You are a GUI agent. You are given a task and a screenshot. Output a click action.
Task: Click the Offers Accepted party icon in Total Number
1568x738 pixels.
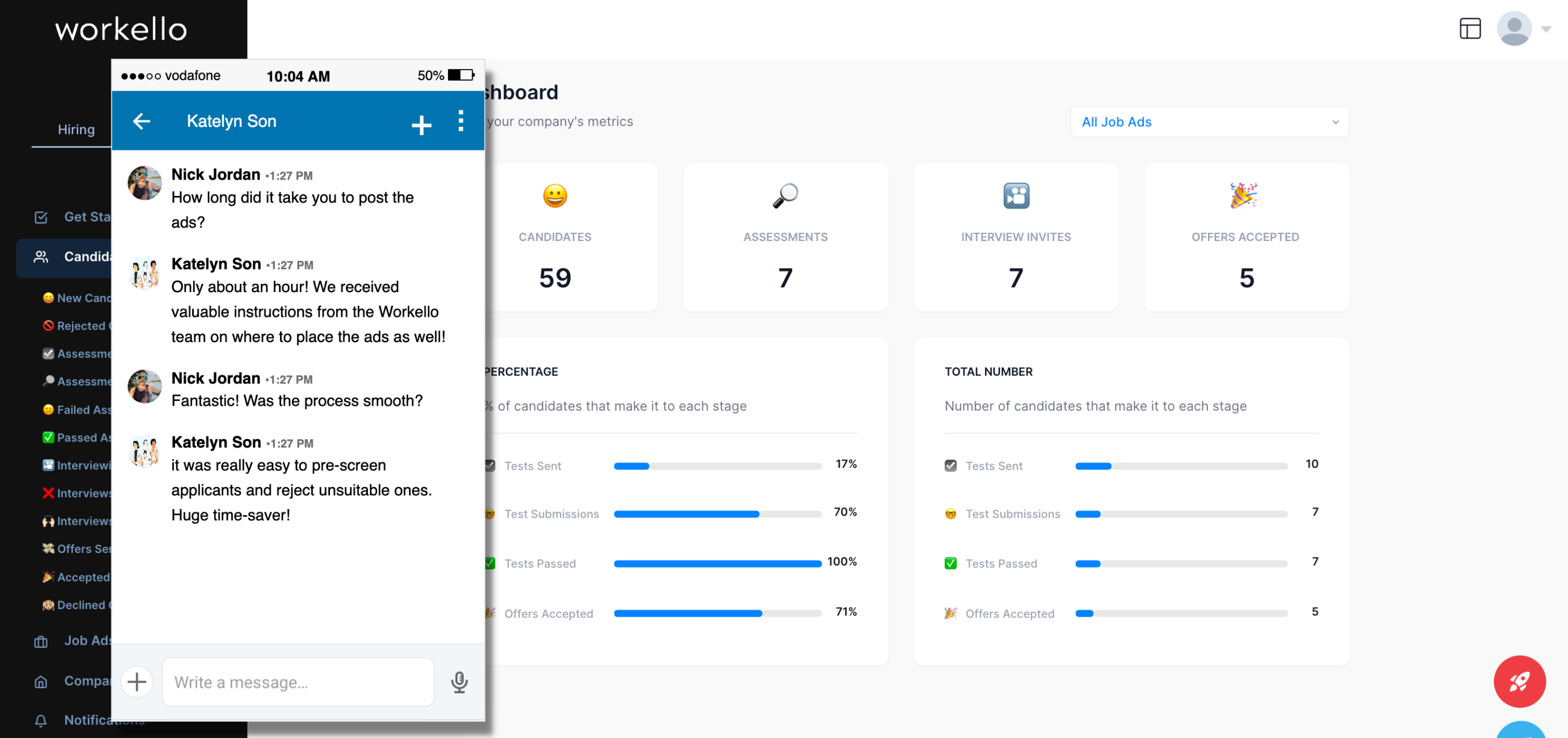point(950,613)
